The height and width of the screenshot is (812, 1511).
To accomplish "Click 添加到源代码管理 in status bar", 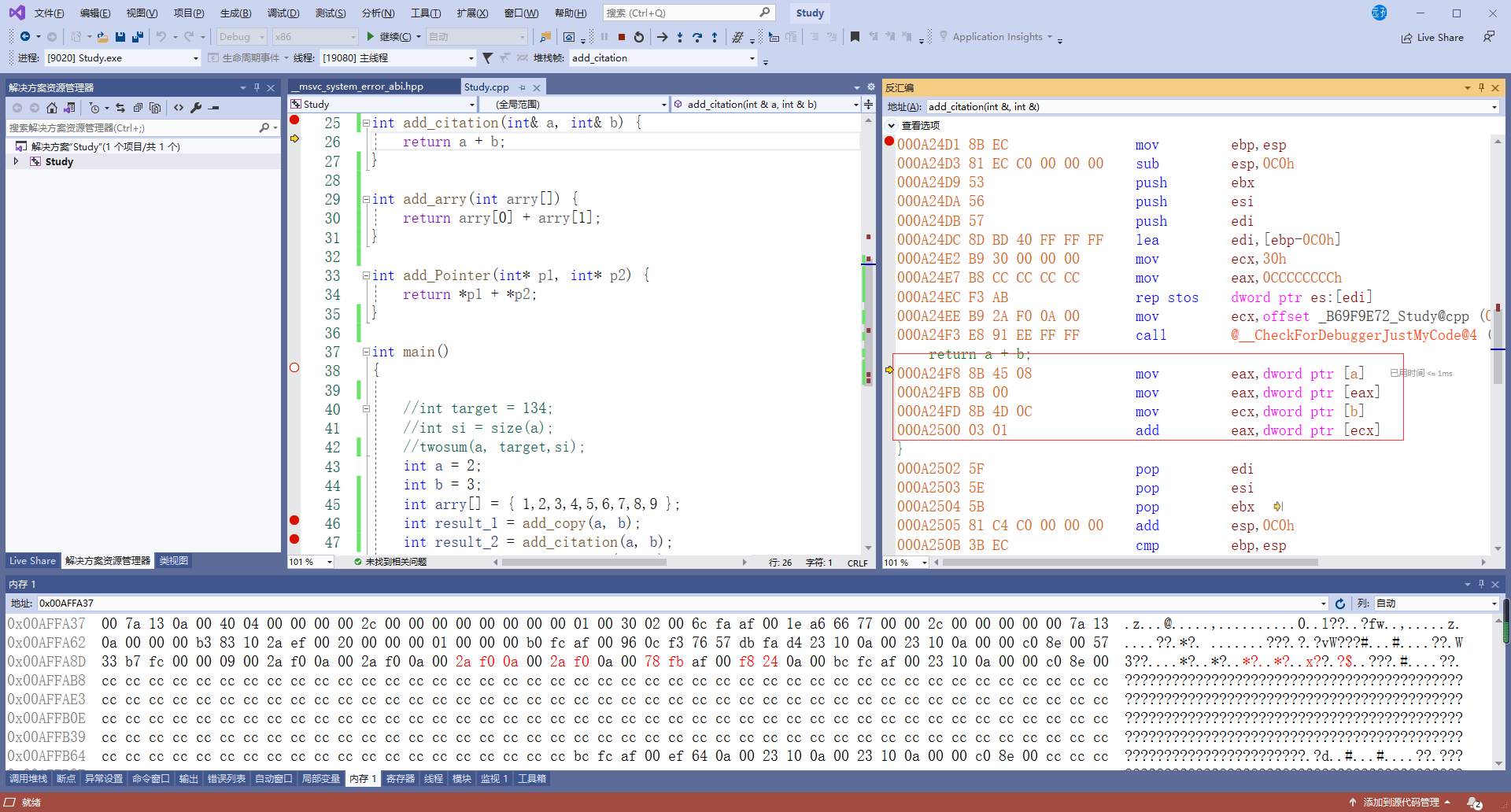I will [x=1401, y=803].
